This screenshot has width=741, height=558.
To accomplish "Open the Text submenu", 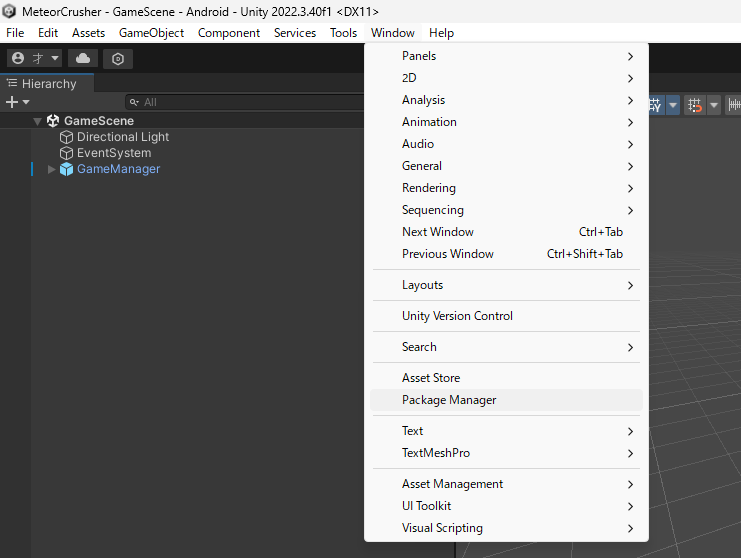I will tap(506, 431).
